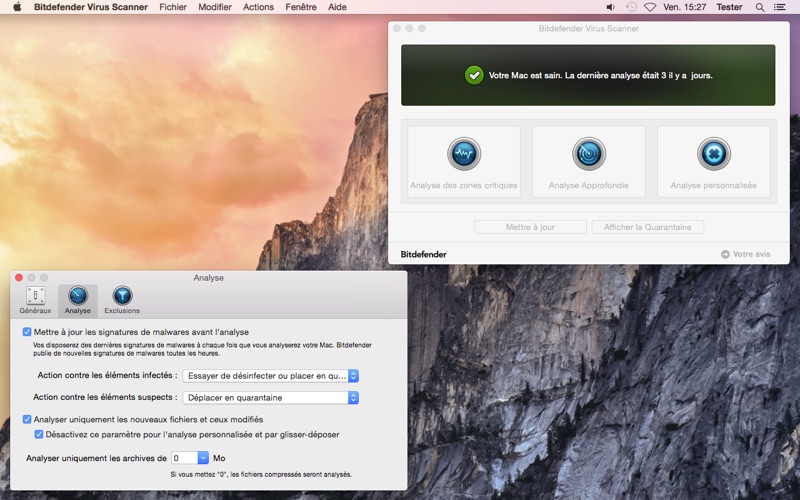800x500 pixels.
Task: Start critical zones scan icon
Action: [464, 154]
